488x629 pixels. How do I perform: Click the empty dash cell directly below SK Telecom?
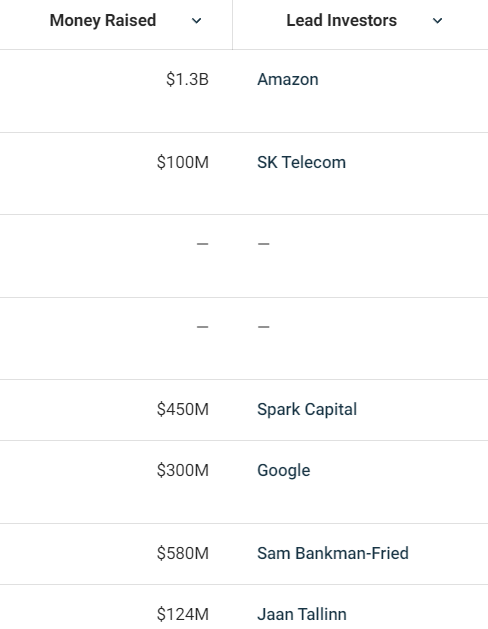[x=263, y=244]
